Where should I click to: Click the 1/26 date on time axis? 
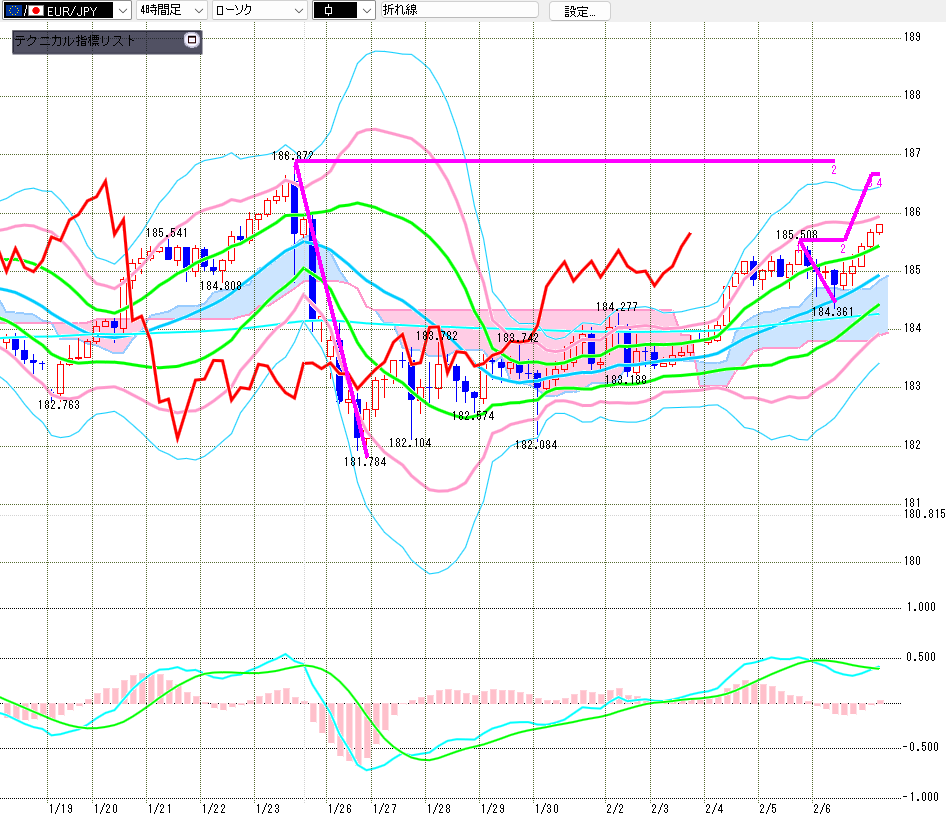[x=339, y=808]
